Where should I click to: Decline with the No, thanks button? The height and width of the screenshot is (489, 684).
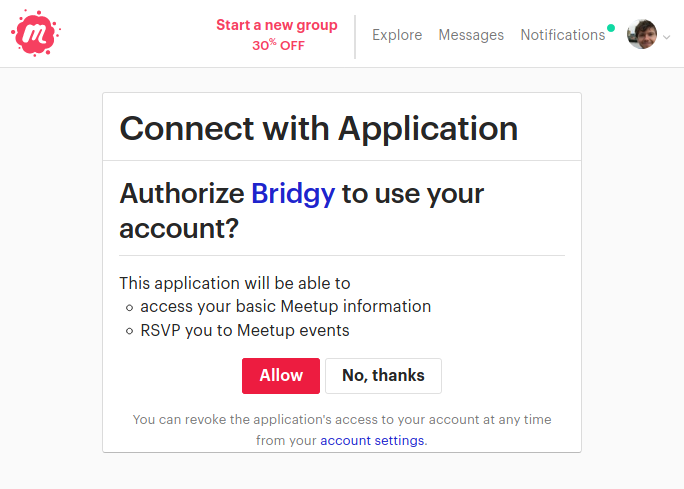pos(383,376)
